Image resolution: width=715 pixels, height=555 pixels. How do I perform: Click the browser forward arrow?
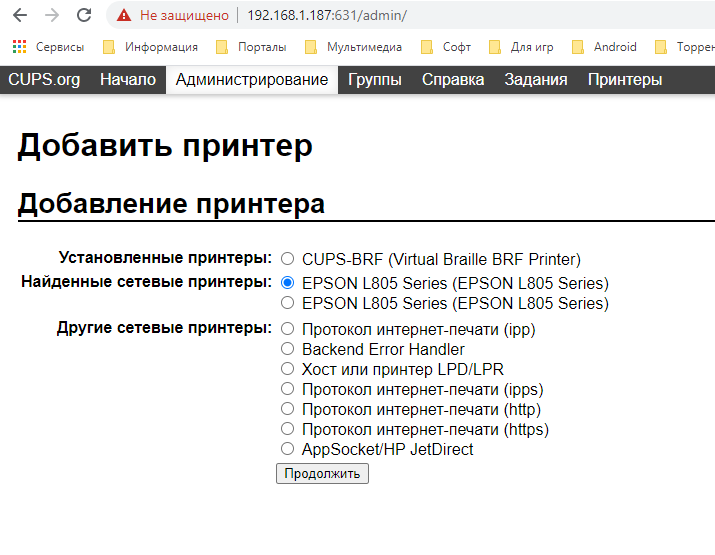click(52, 16)
